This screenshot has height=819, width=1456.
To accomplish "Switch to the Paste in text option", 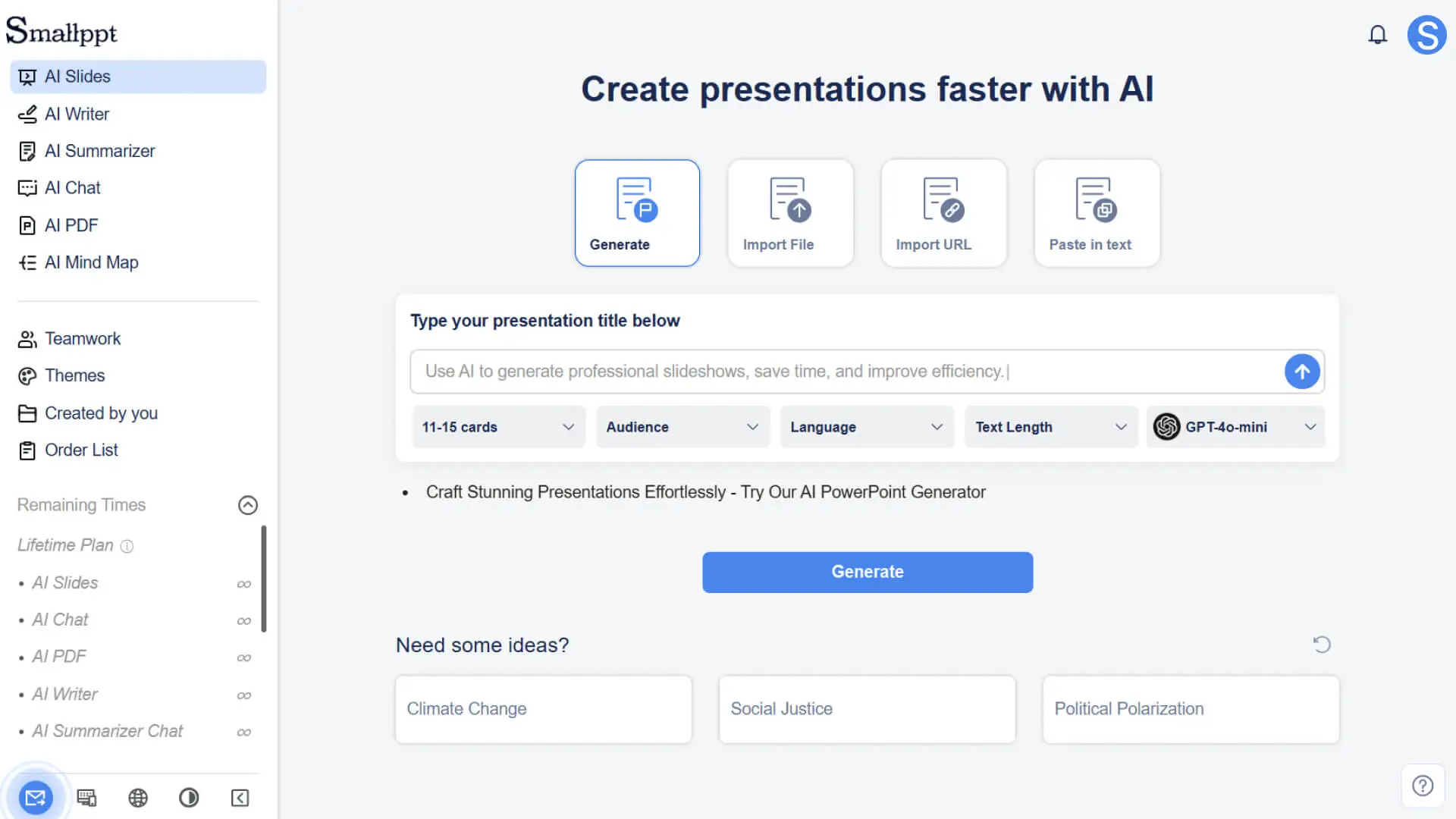I will (1097, 213).
